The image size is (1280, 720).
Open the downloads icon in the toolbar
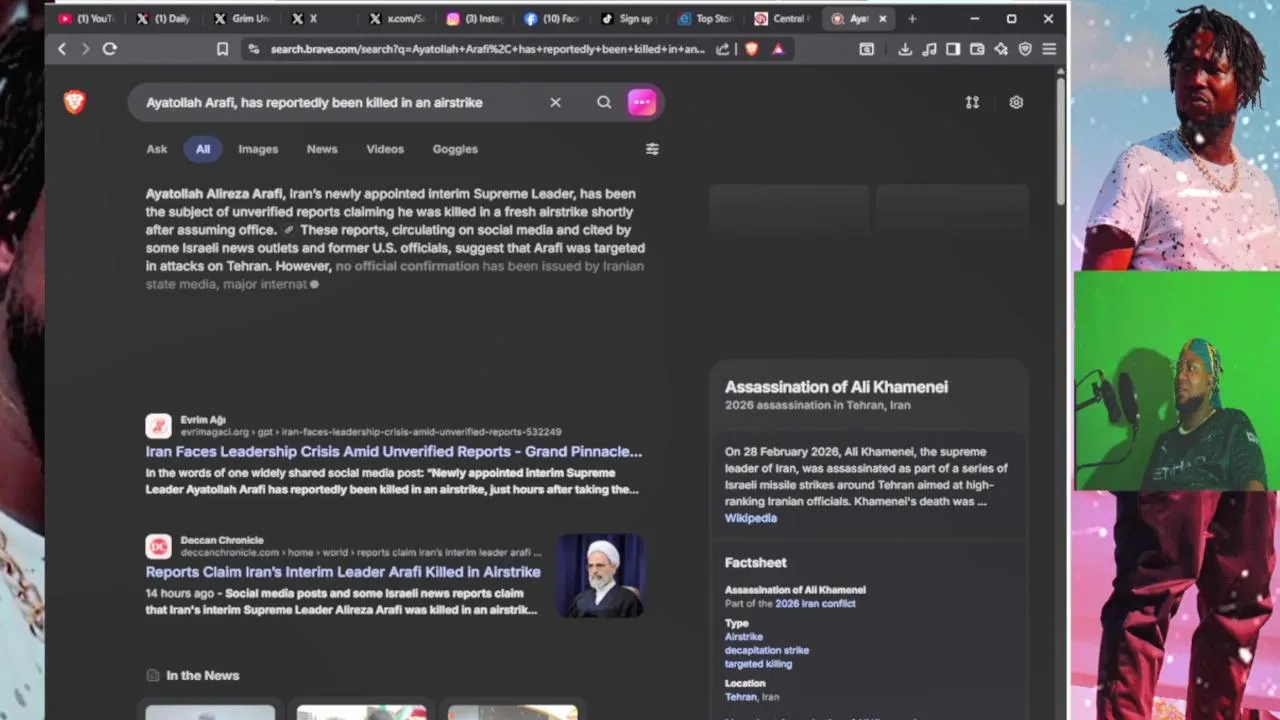point(905,49)
